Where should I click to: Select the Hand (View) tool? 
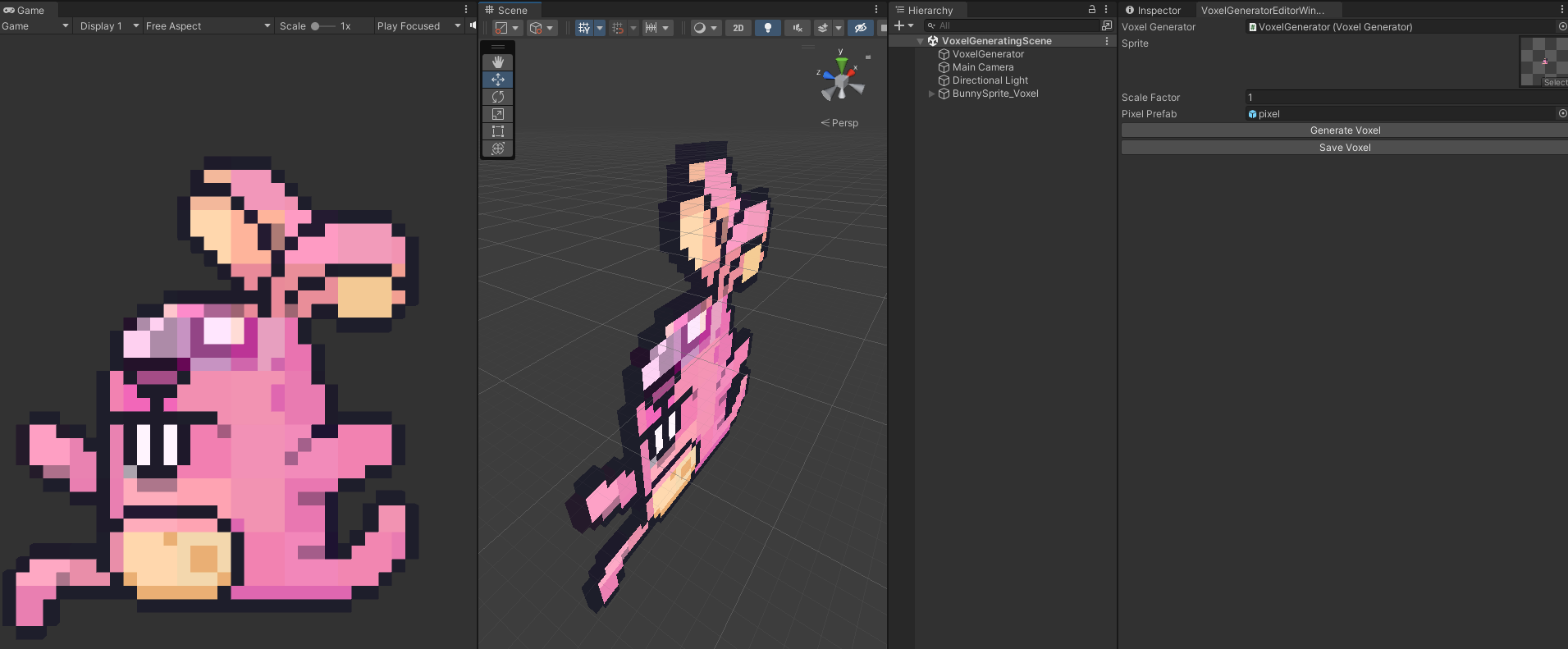497,62
